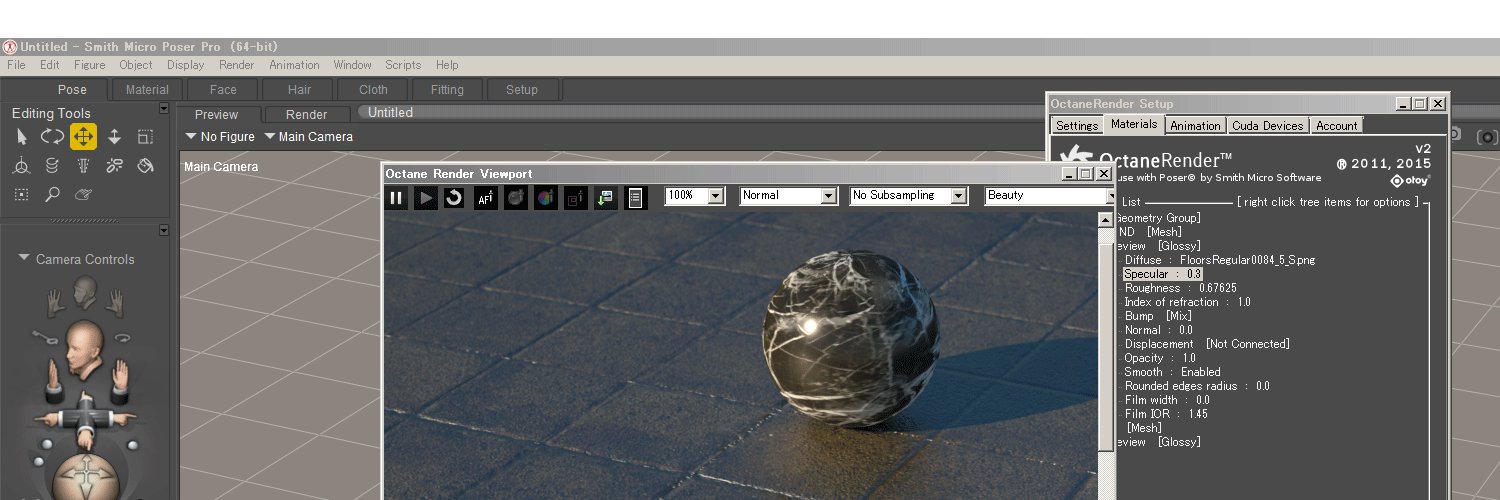Select the highlighted Translate/Pull tool
The width and height of the screenshot is (1500, 500).
pyautogui.click(x=83, y=137)
